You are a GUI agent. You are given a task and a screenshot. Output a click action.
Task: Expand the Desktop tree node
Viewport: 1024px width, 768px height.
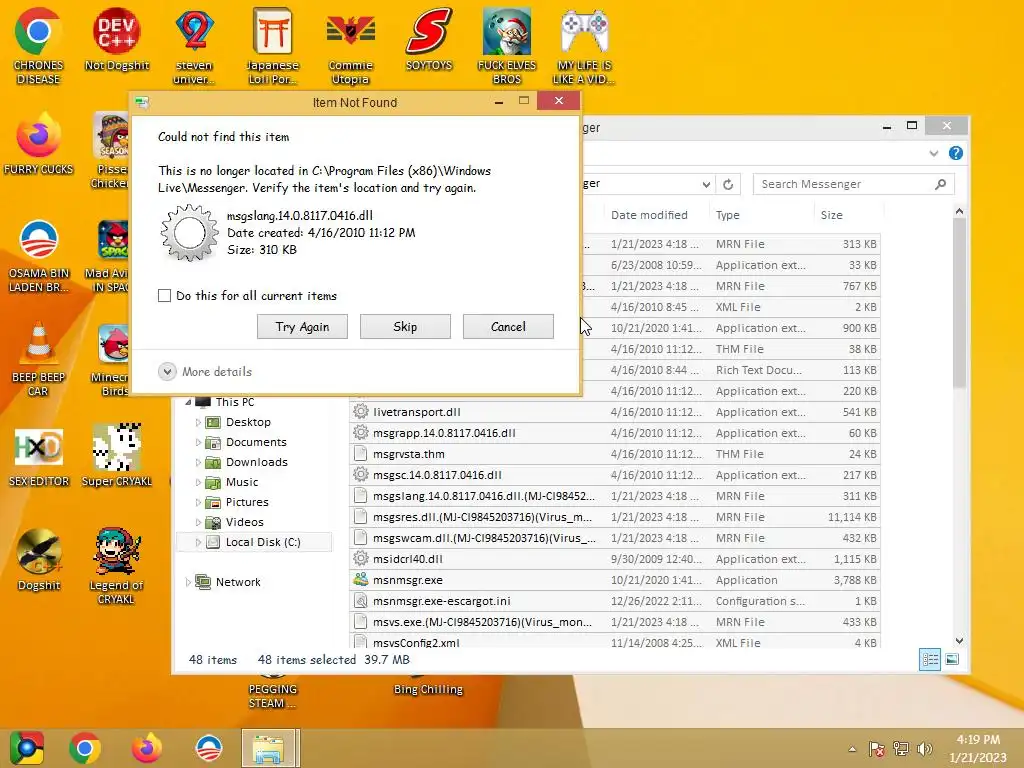tap(198, 423)
